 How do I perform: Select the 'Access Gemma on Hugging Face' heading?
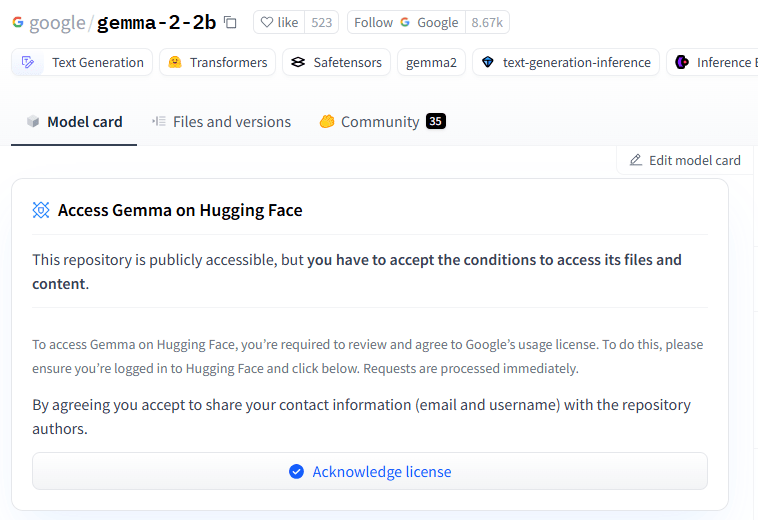click(x=180, y=210)
